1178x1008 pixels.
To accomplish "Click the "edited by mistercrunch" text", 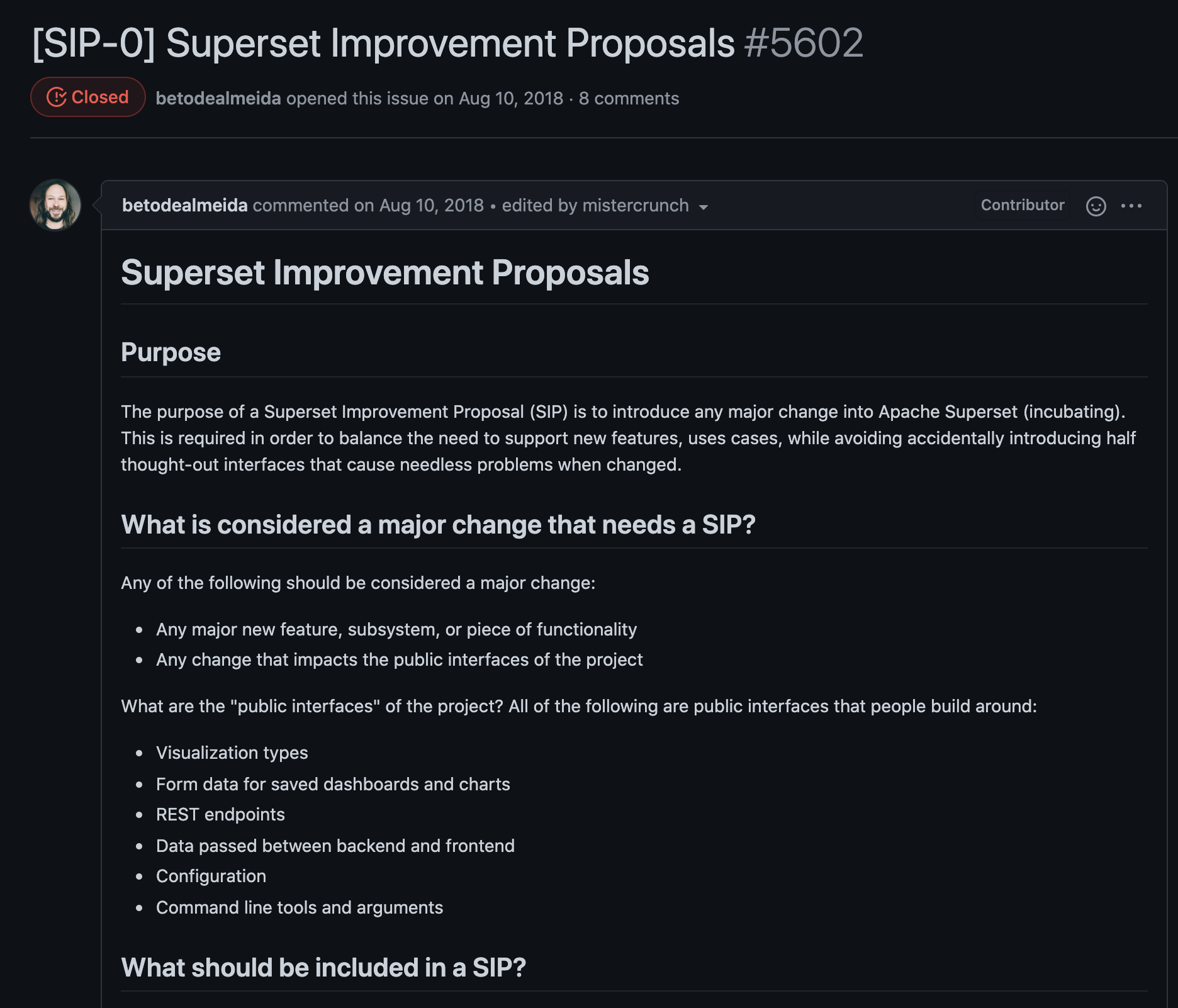I will pyautogui.click(x=595, y=205).
